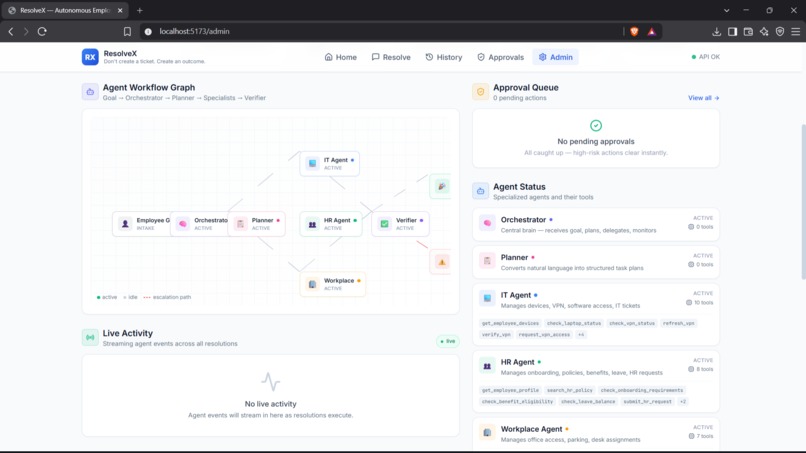The height and width of the screenshot is (453, 806).
Task: Reload the page with the refresh icon
Action: tap(42, 31)
